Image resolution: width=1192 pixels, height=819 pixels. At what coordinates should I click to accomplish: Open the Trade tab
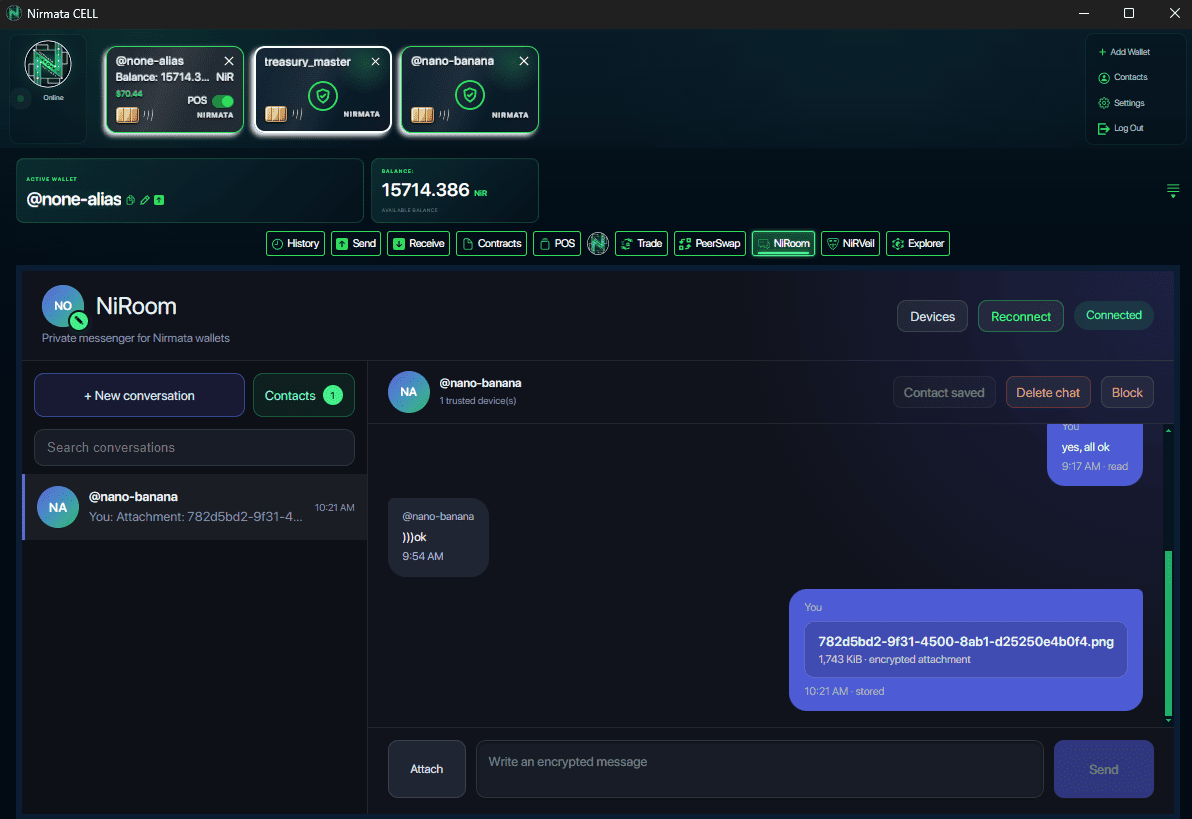point(642,243)
